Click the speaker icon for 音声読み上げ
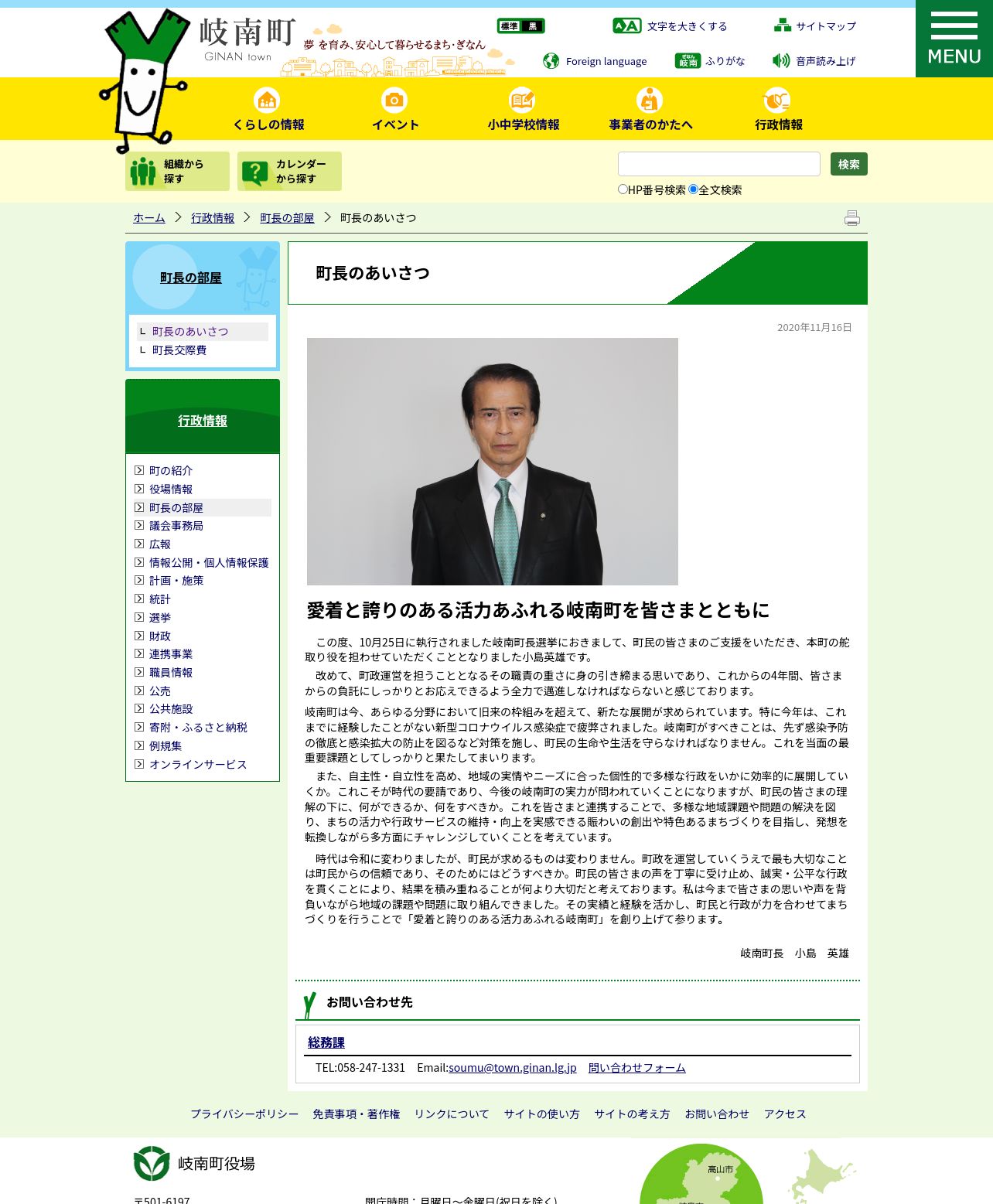The image size is (993, 1204). [x=781, y=60]
